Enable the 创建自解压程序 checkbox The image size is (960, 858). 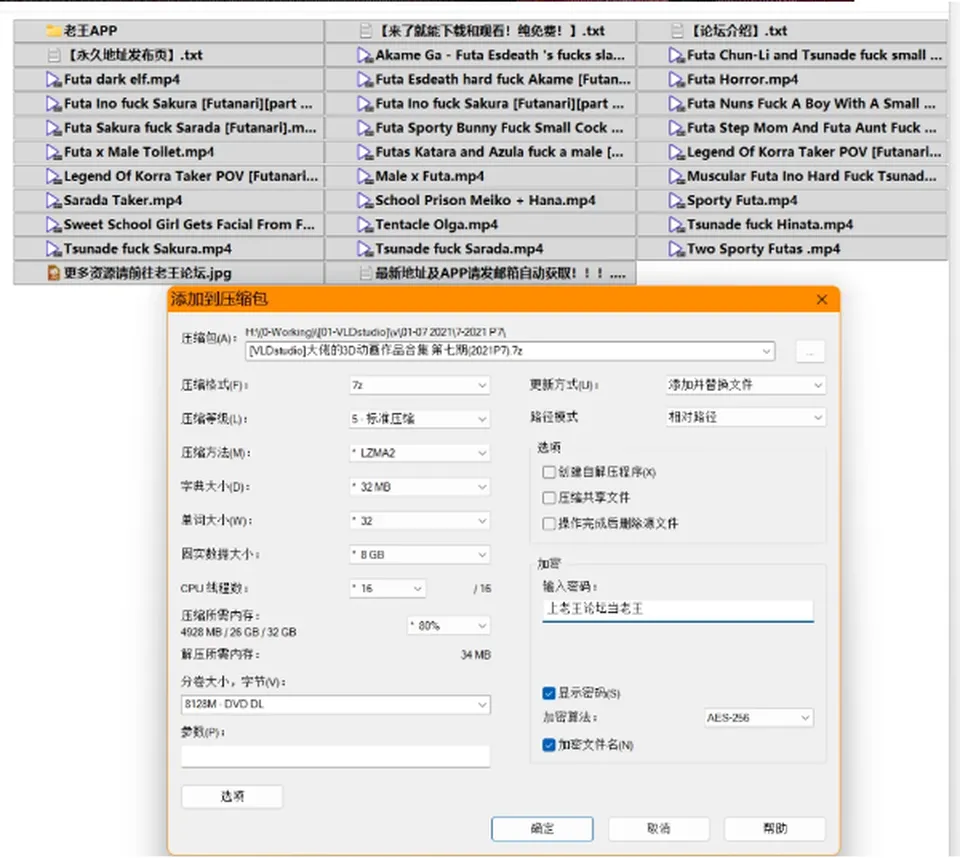point(549,472)
